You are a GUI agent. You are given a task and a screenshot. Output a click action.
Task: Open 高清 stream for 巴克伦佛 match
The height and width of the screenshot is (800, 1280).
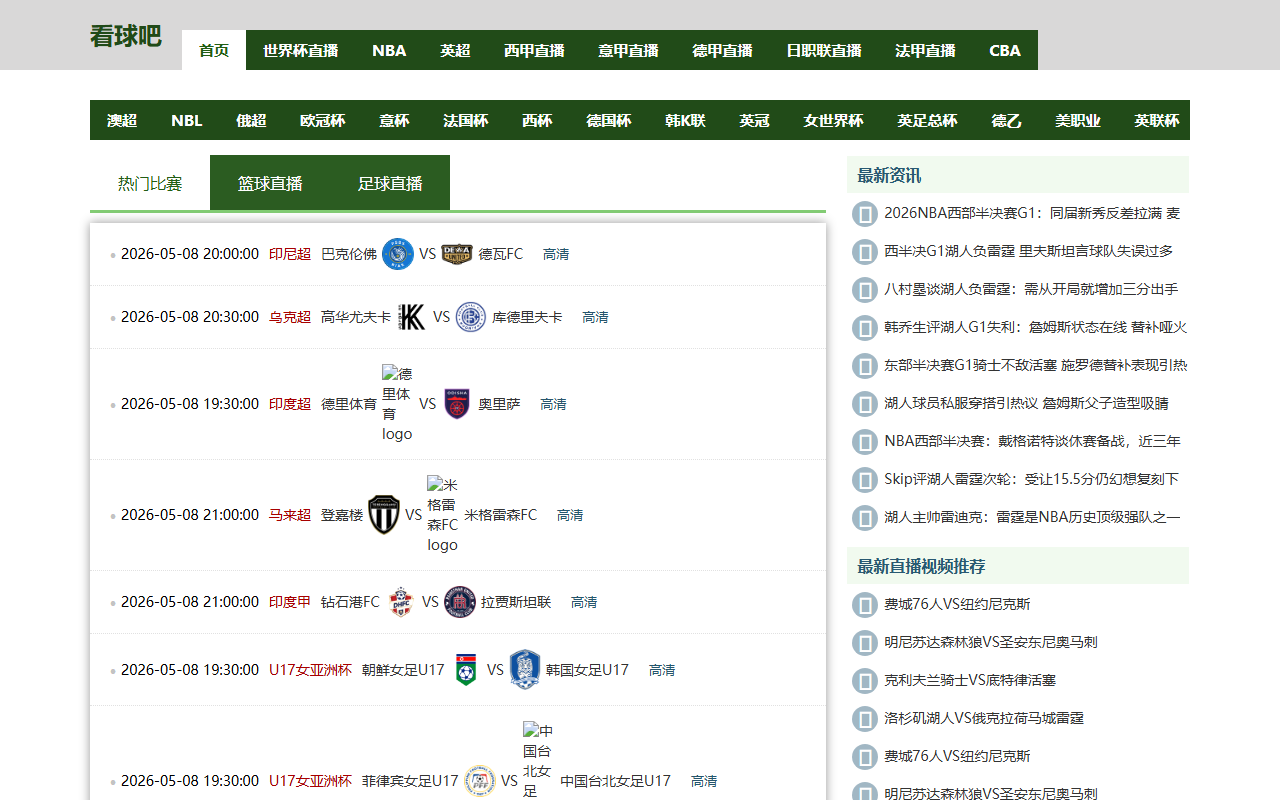[x=556, y=254]
